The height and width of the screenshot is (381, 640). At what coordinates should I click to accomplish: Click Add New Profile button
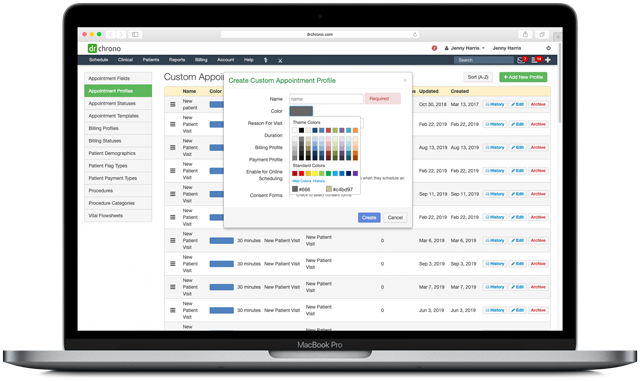point(523,77)
